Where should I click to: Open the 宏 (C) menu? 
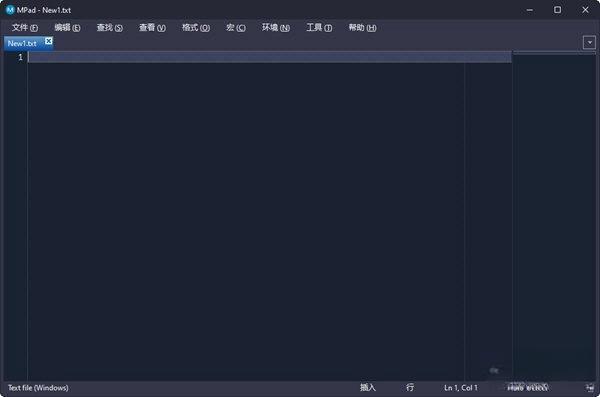[x=236, y=28]
